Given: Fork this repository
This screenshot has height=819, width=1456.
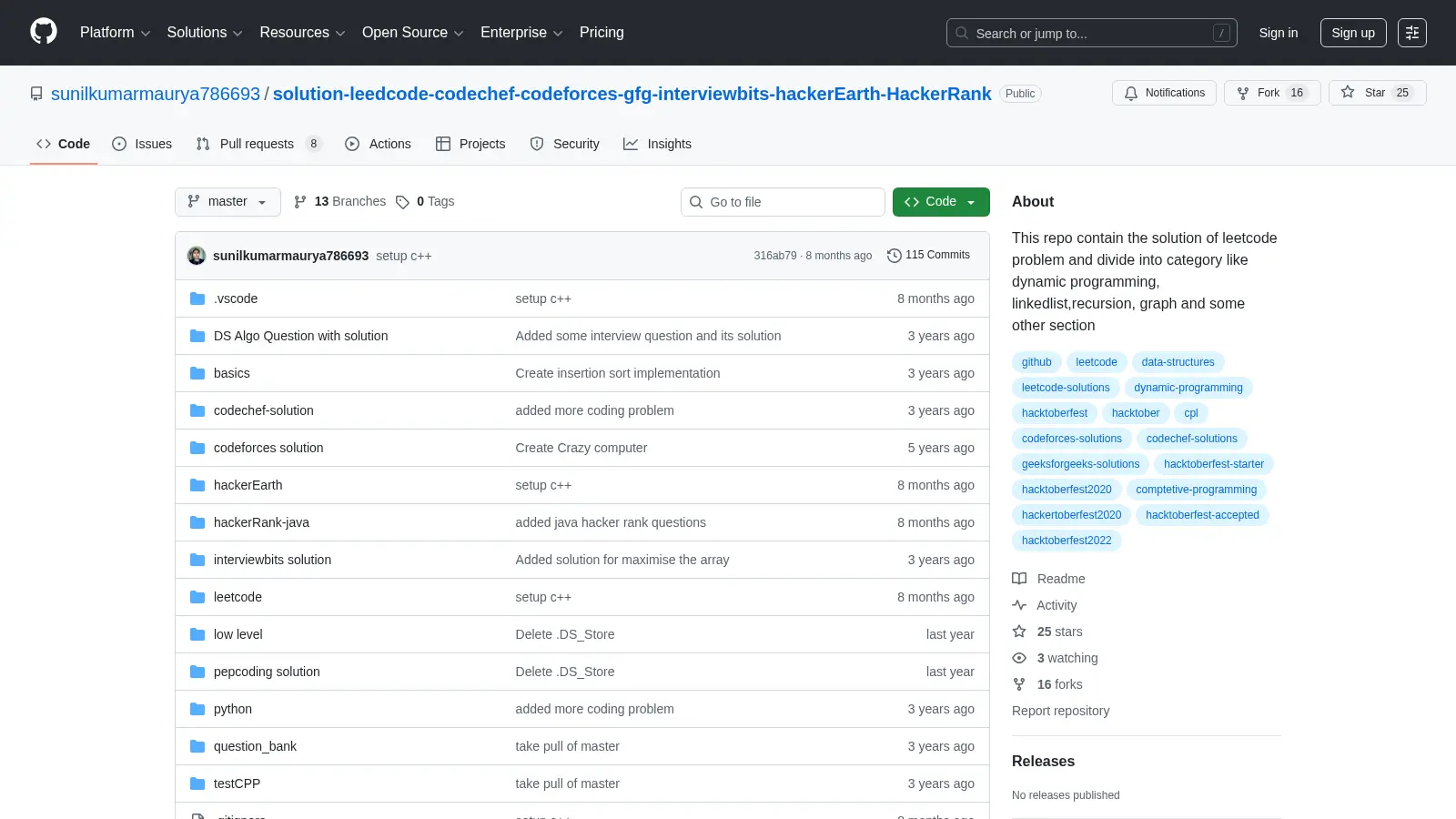Looking at the screenshot, I should pos(1272,93).
